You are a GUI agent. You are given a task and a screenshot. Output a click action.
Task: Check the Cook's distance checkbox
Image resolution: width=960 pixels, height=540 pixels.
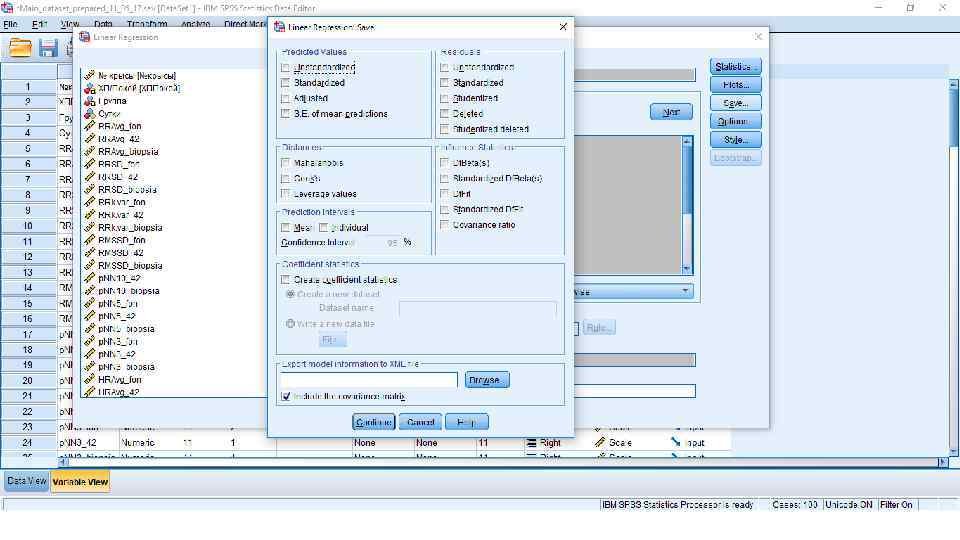pos(285,179)
